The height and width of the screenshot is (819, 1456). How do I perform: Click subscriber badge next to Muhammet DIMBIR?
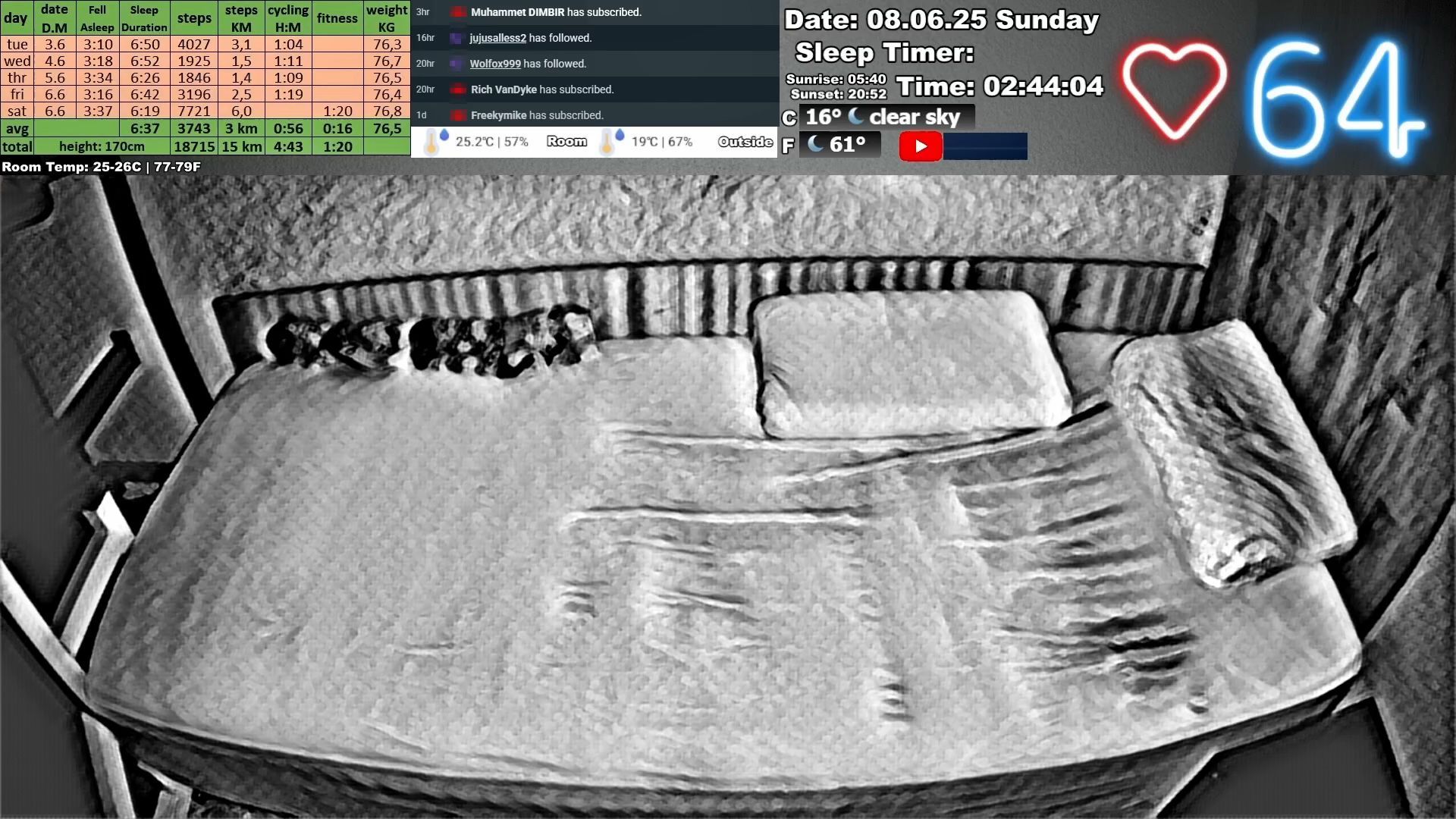(x=458, y=12)
